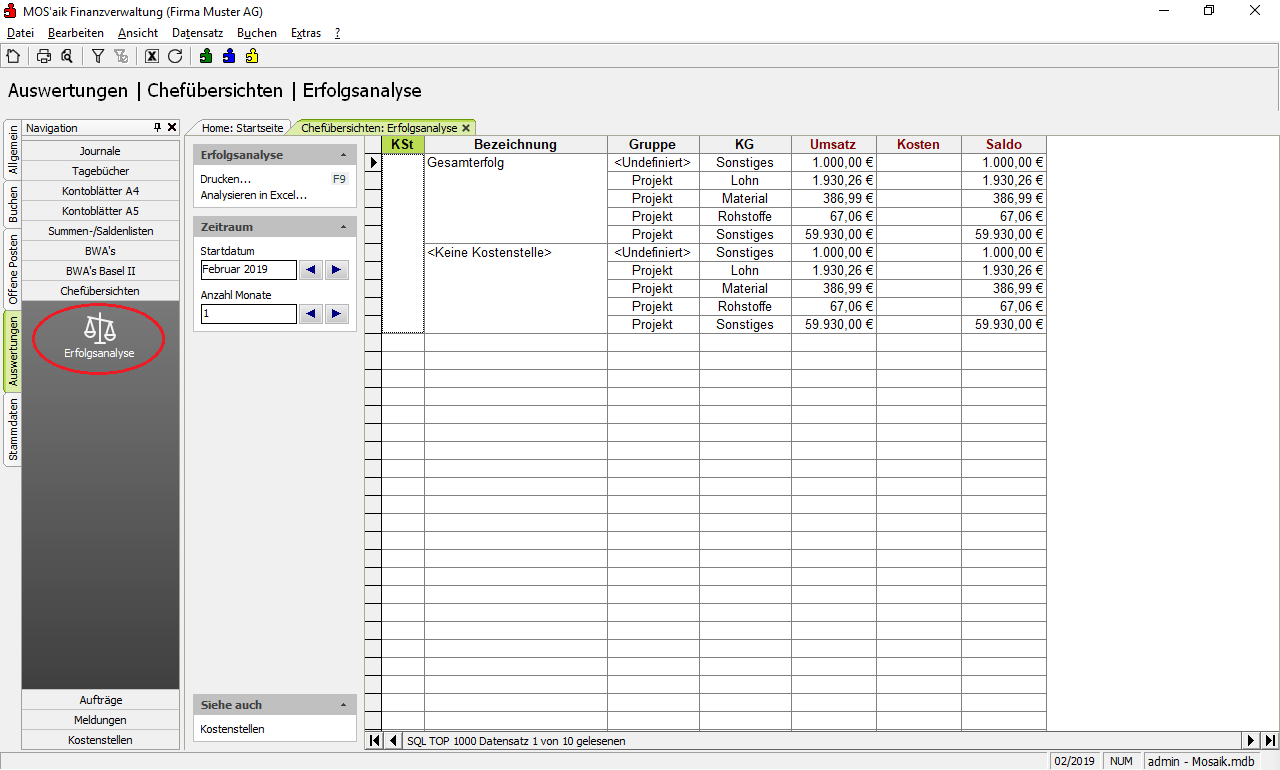The image size is (1280, 770).
Task: Click the Excel export icon in the toolbar
Action: tap(152, 56)
